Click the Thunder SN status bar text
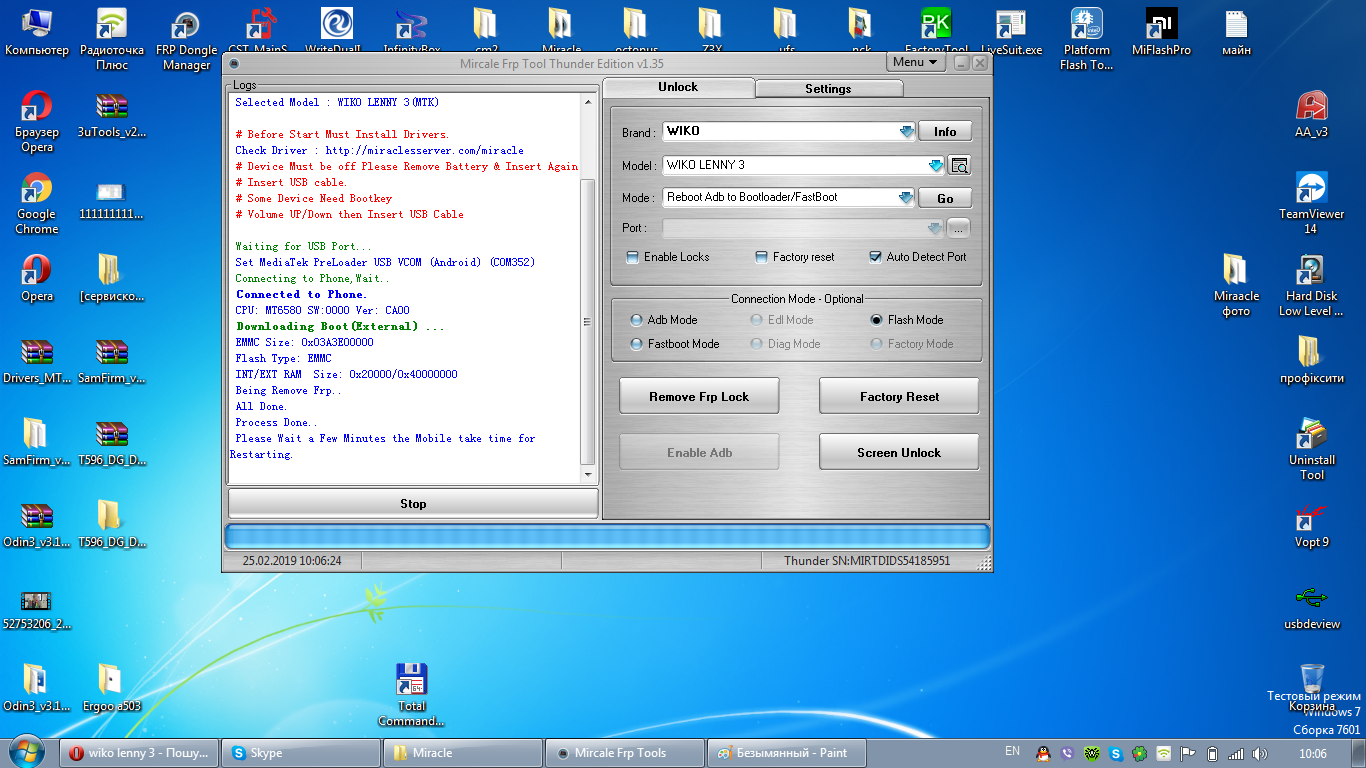1366x768 pixels. click(867, 561)
